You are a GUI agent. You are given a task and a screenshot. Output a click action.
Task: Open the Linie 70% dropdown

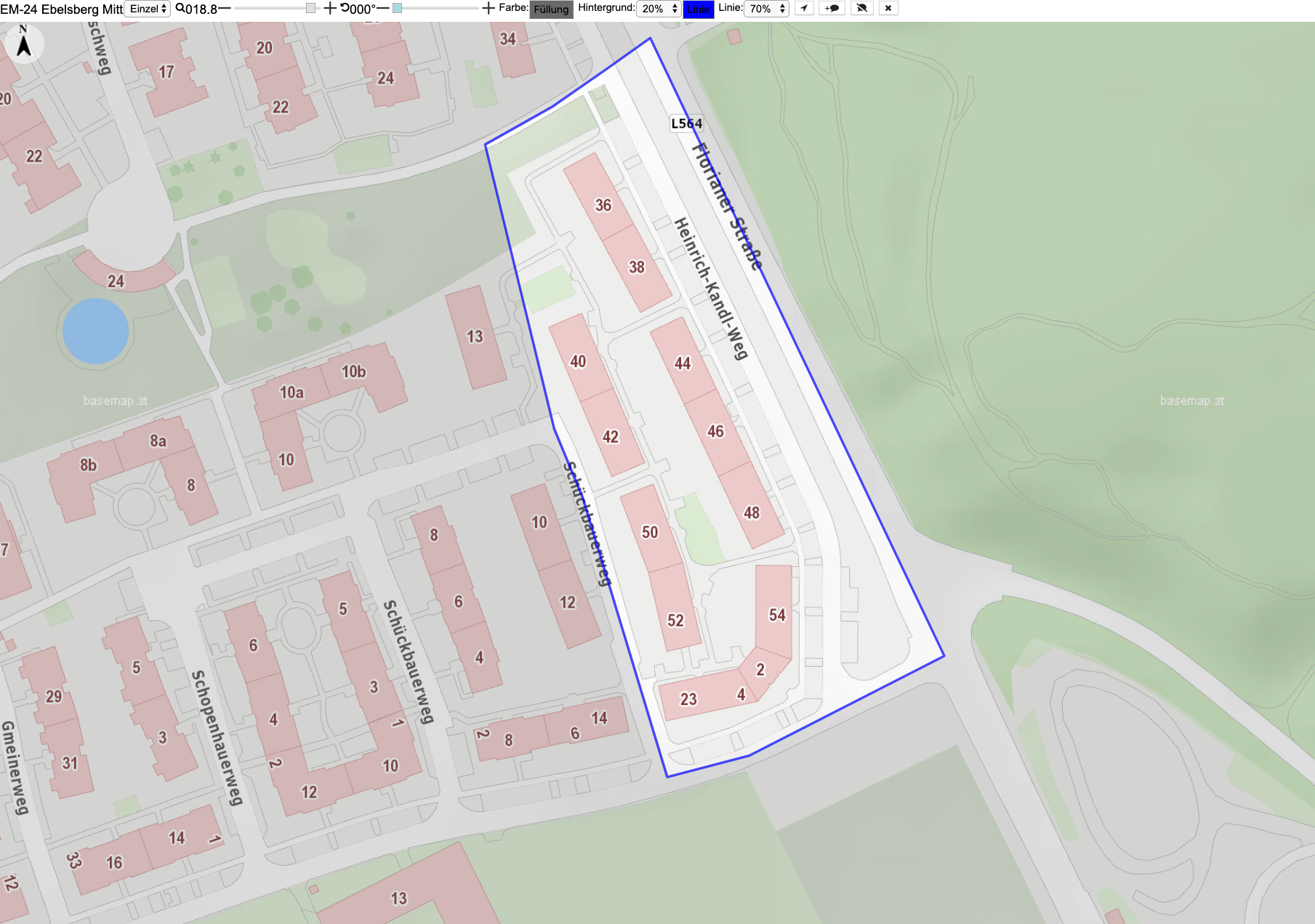(767, 9)
